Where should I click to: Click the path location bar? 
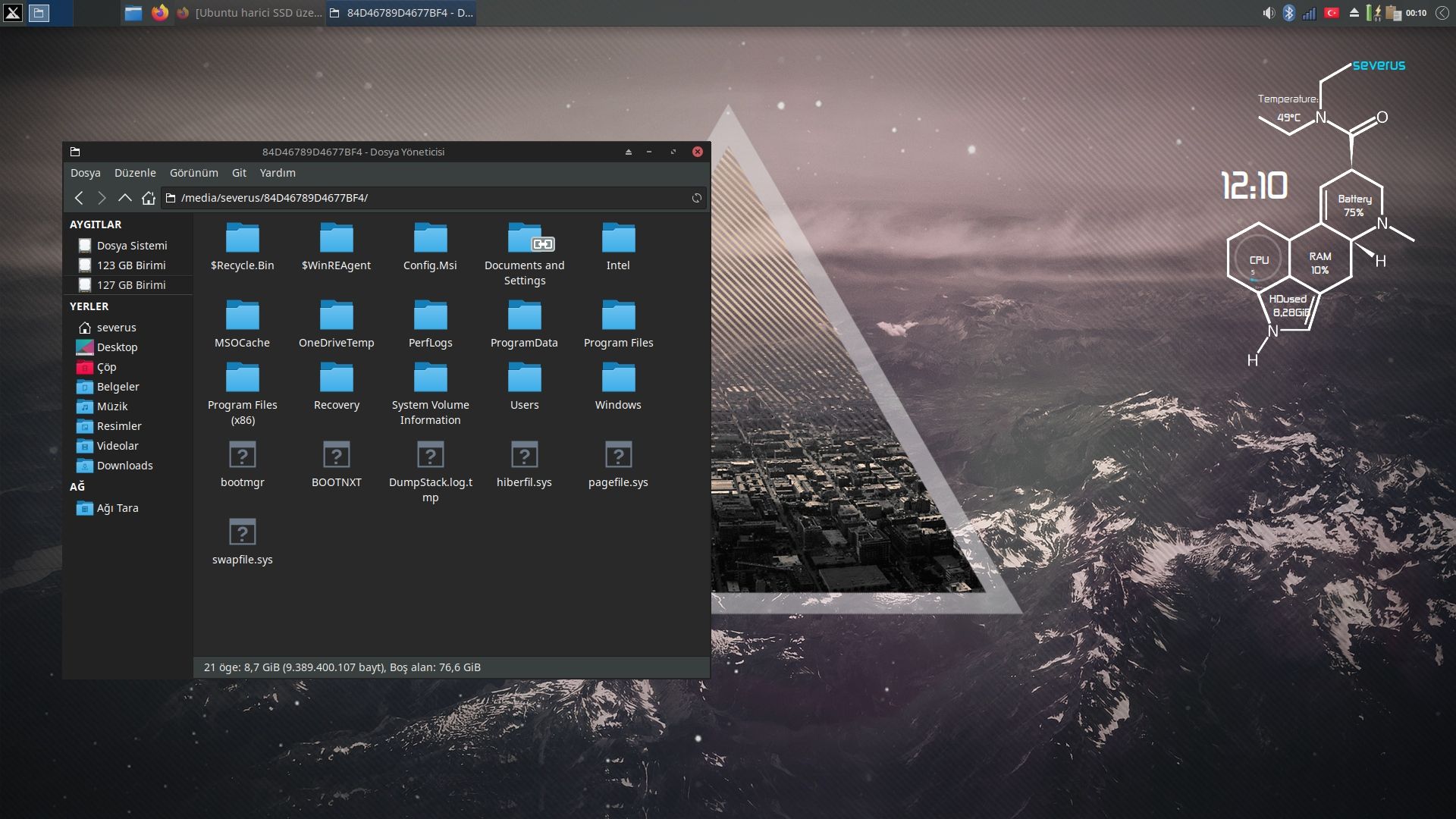(x=432, y=198)
